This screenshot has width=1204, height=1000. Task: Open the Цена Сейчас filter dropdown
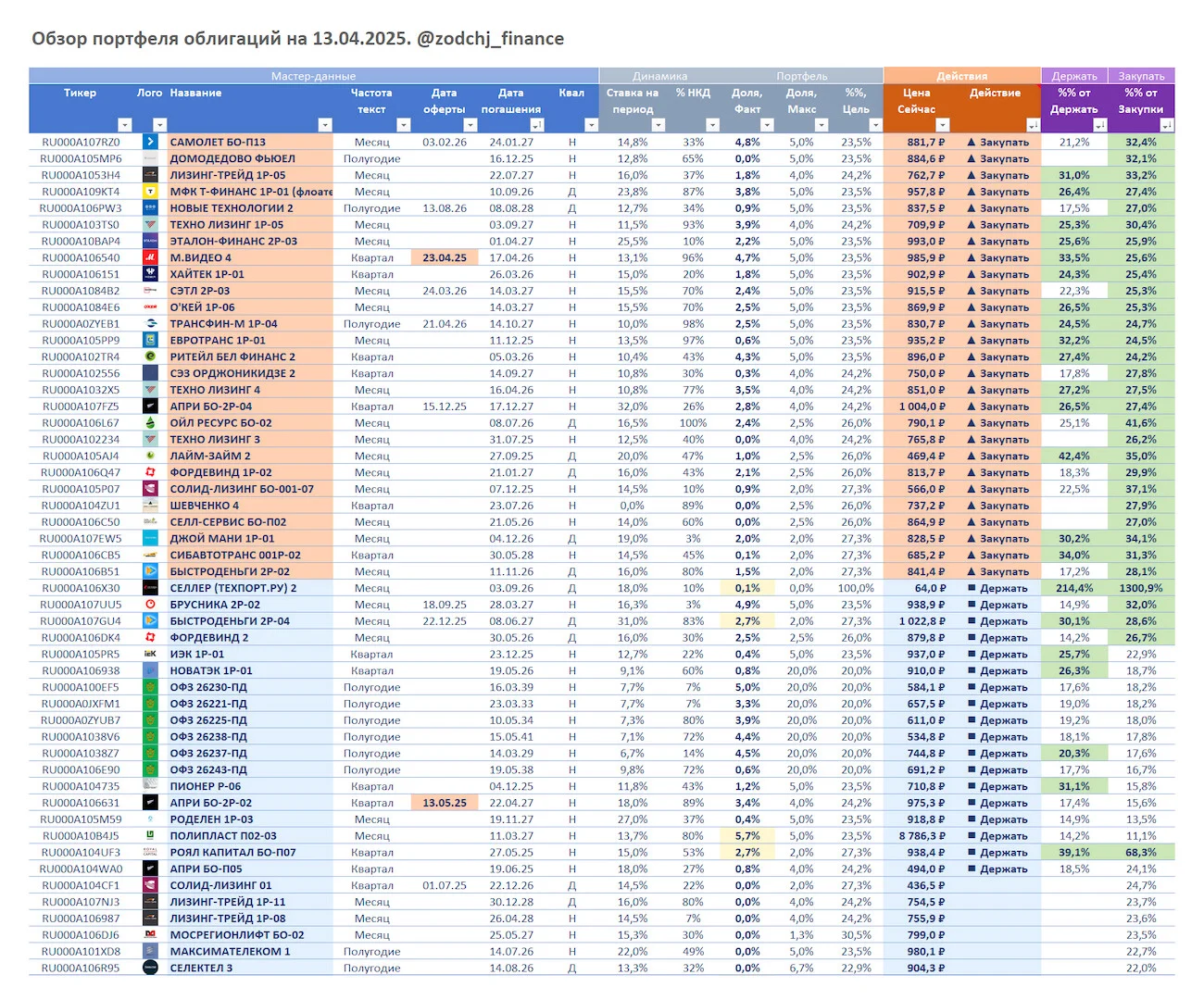tap(943, 125)
